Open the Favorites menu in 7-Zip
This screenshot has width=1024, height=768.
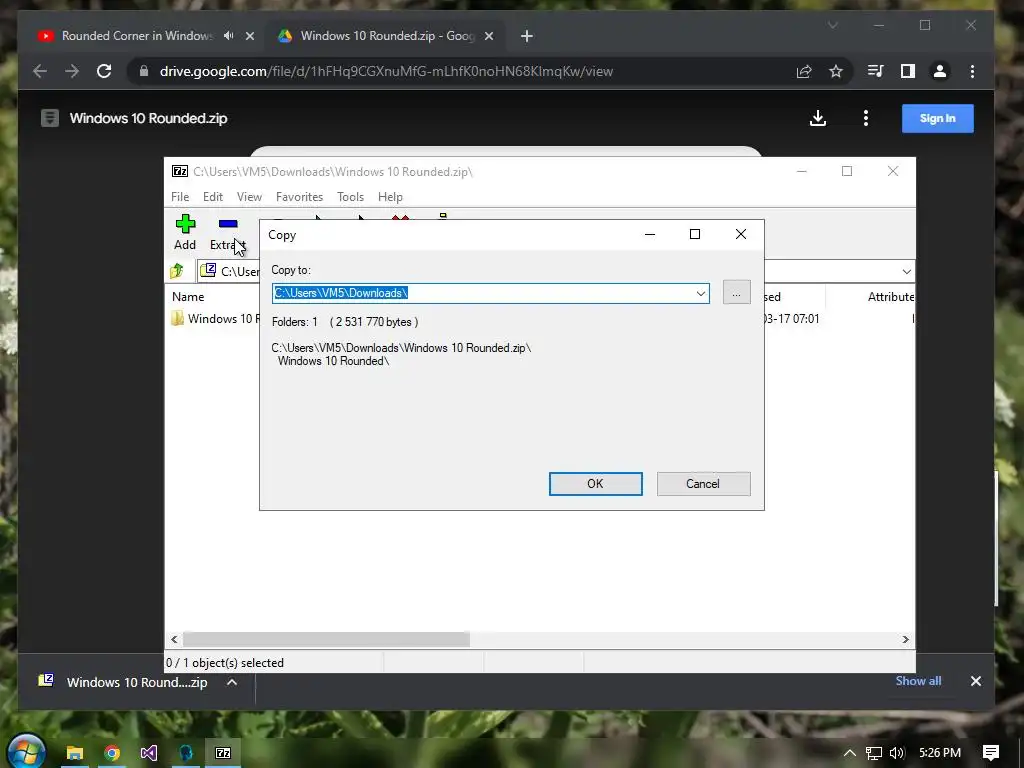coord(299,197)
